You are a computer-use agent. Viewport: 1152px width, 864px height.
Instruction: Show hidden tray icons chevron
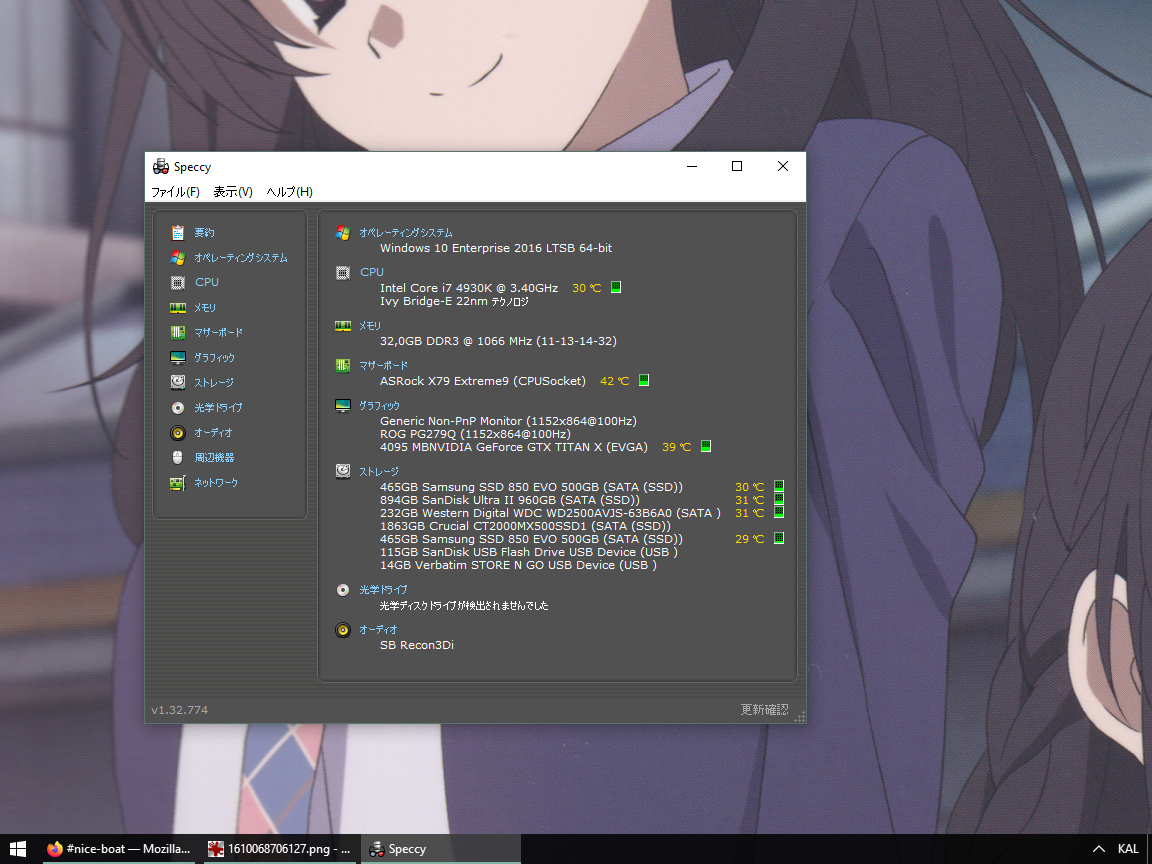[1098, 849]
